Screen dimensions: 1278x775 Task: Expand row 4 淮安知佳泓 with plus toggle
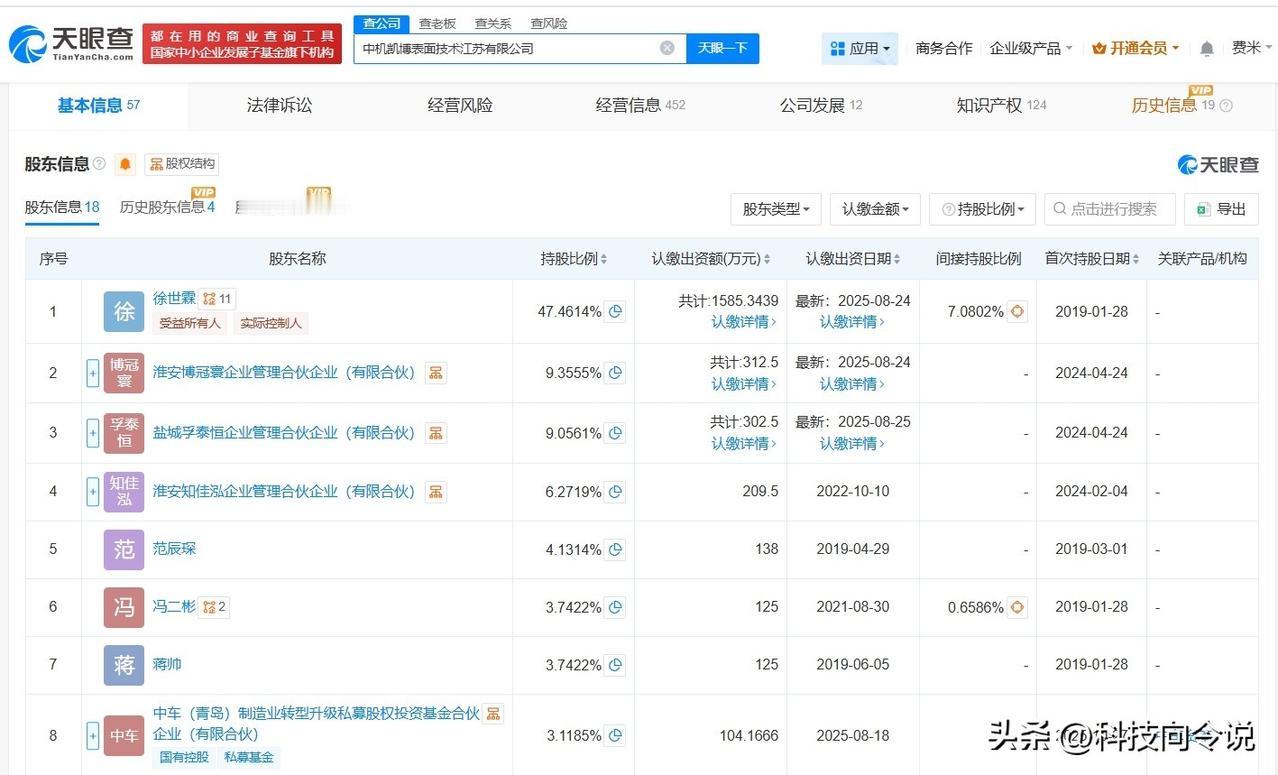[x=93, y=492]
